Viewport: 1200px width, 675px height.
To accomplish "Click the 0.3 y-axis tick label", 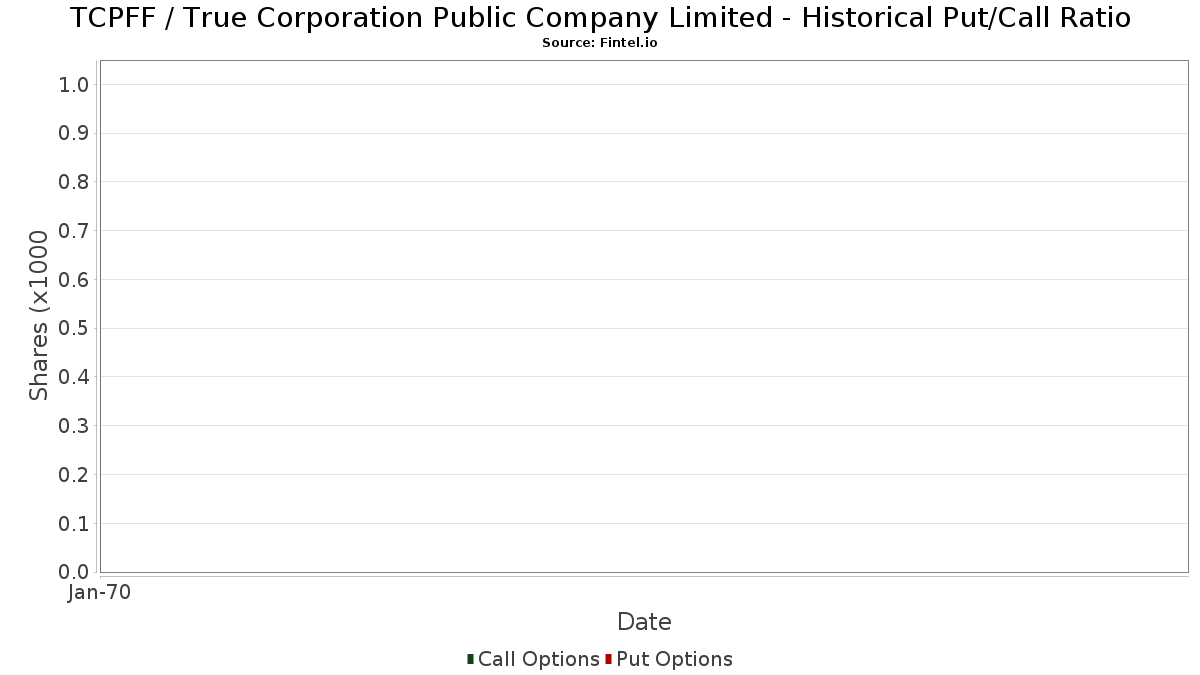I will click(74, 426).
